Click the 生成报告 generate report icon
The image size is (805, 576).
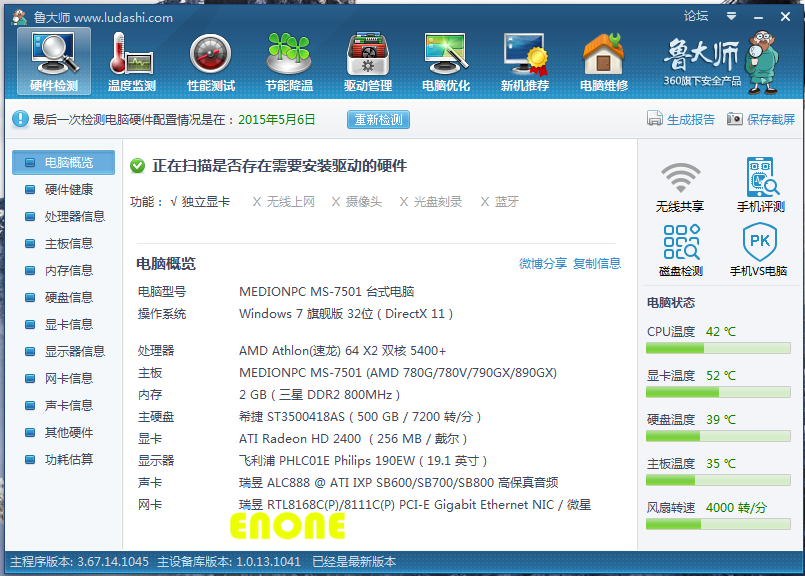point(655,119)
